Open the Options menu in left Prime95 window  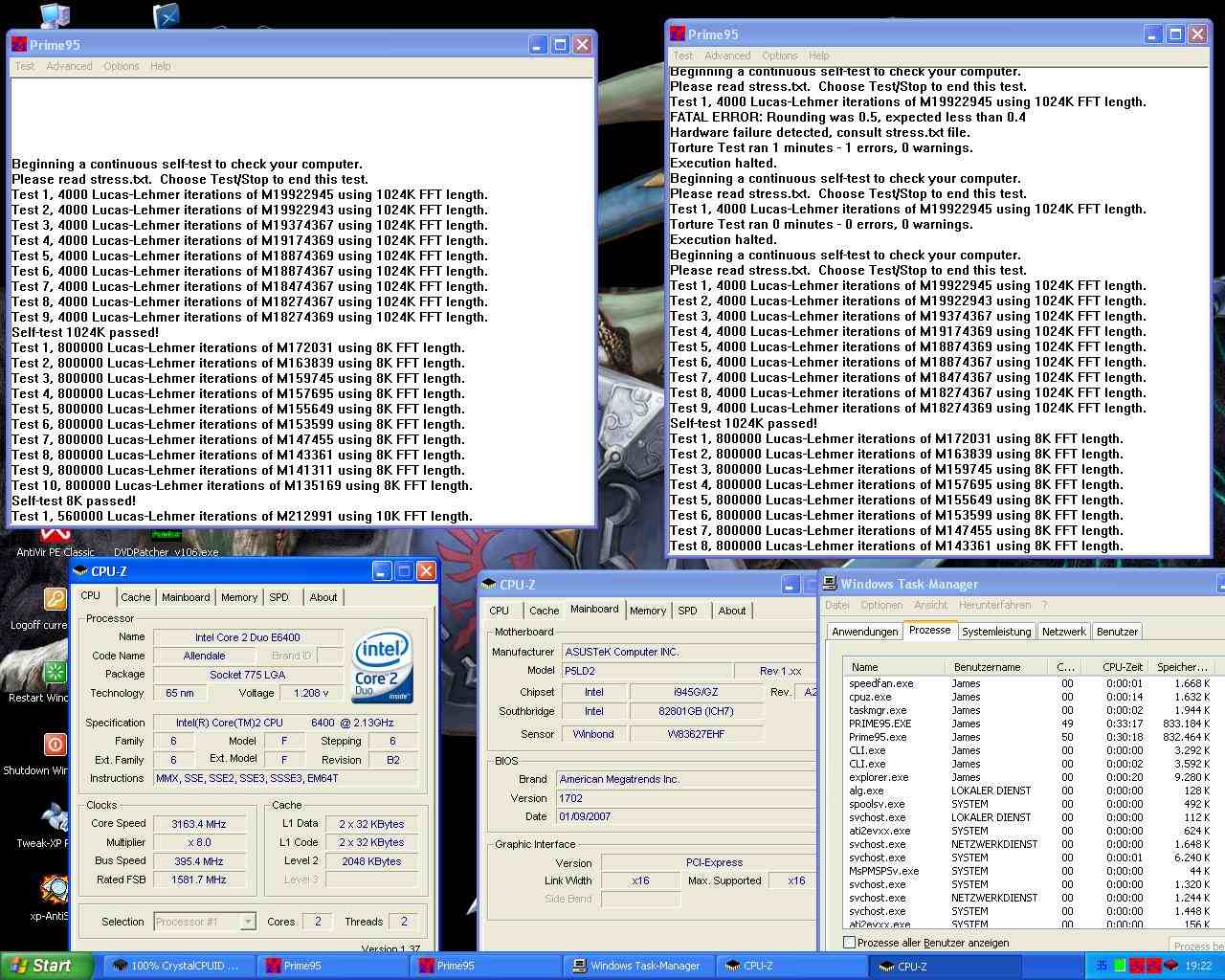click(x=122, y=66)
